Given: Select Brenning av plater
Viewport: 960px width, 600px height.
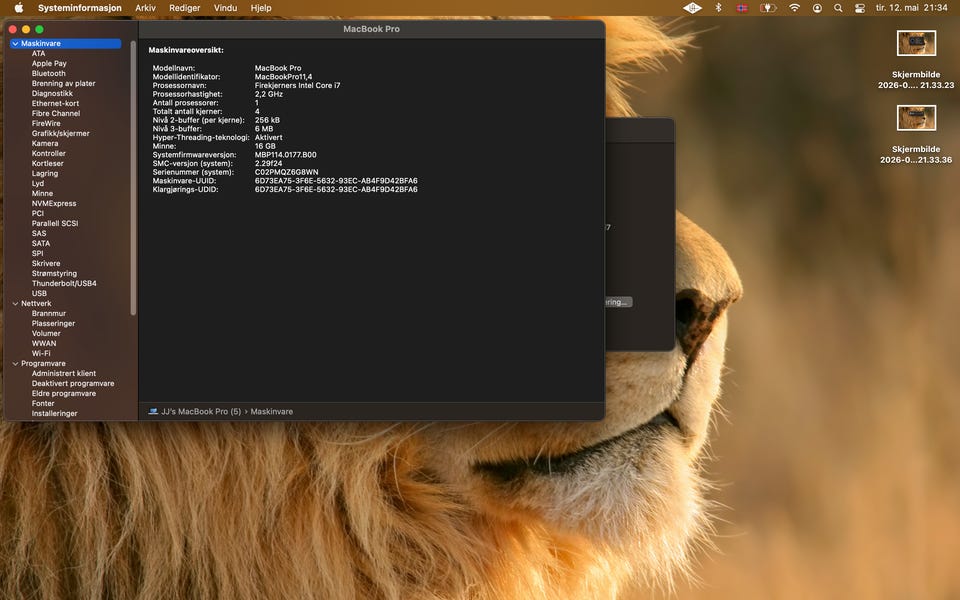Looking at the screenshot, I should (63, 83).
